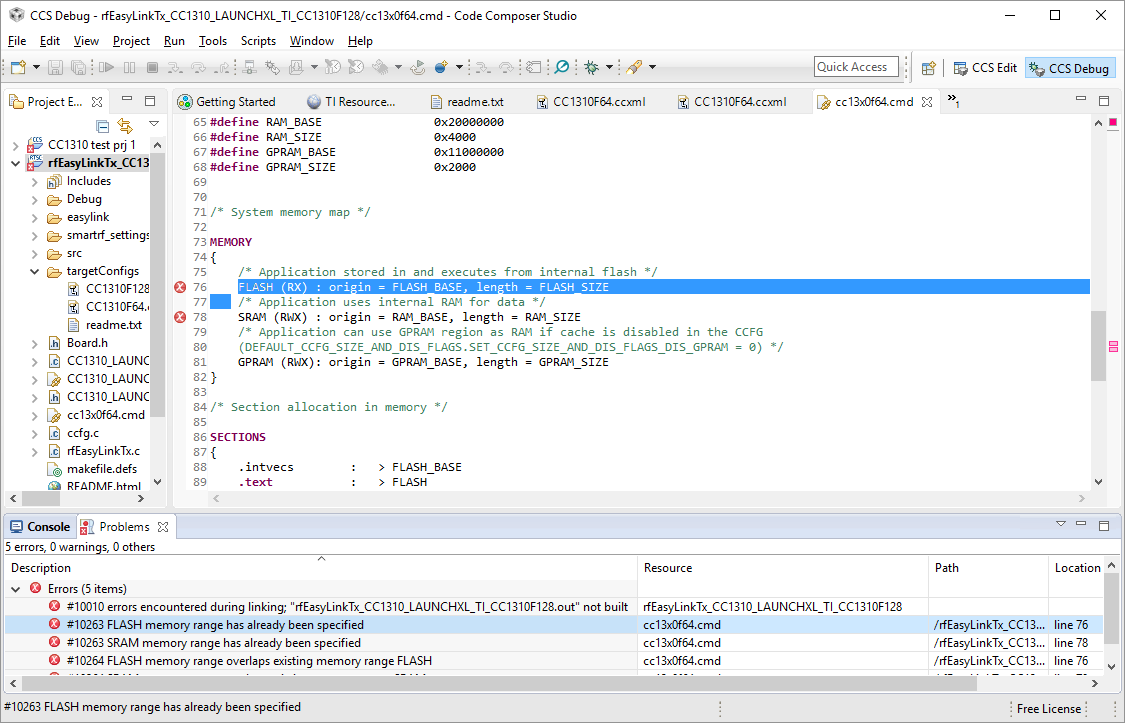Toggle the CCS Debug perspective button
Image resolution: width=1125 pixels, height=723 pixels.
click(x=1069, y=68)
